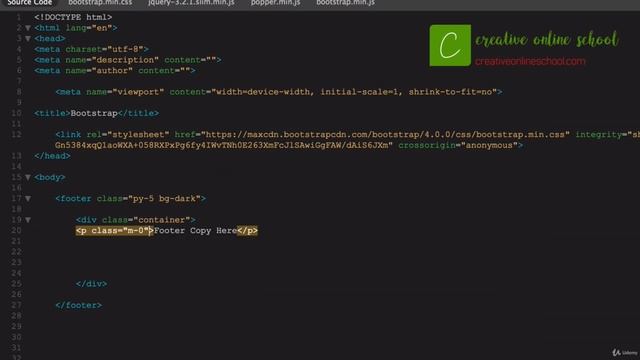Collapse the html tag fold arrow

(x=28, y=28)
